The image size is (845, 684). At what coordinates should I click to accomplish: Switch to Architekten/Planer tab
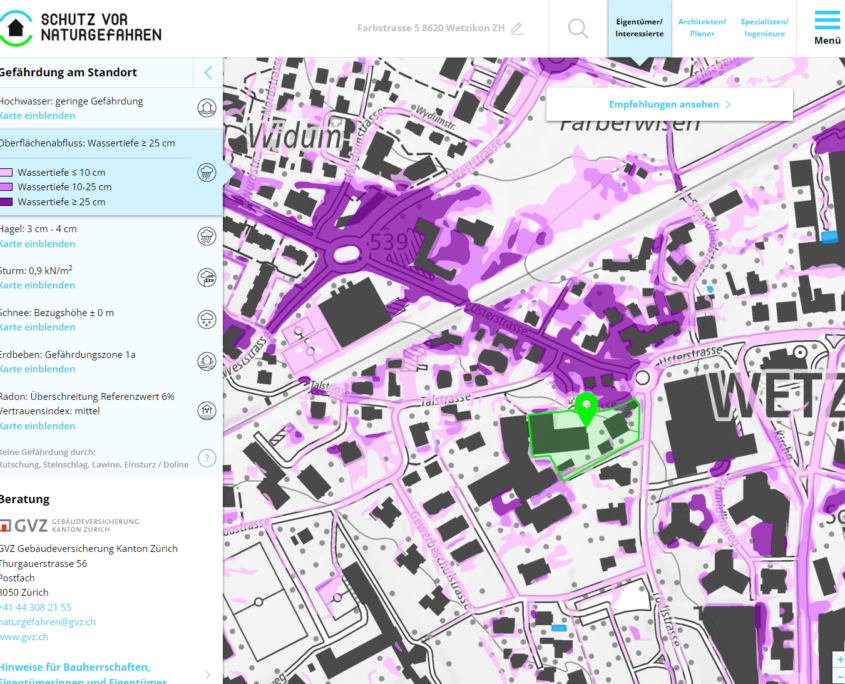pyautogui.click(x=702, y=28)
